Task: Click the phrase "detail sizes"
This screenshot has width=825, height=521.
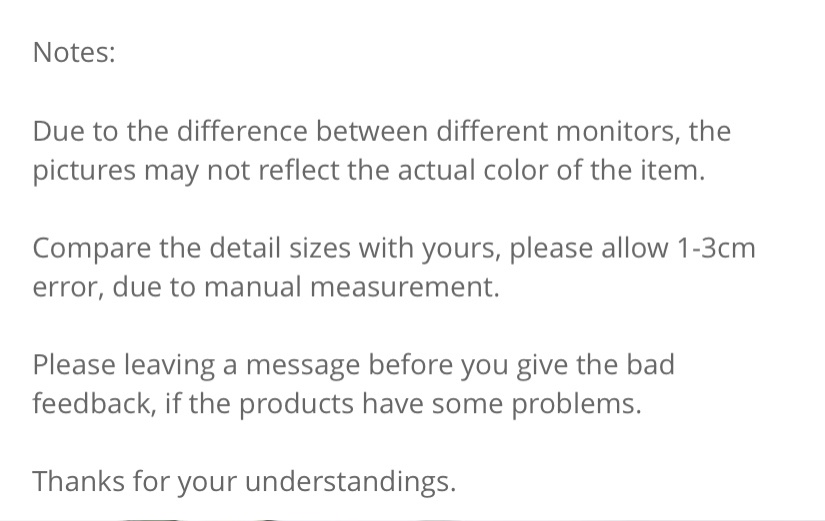Action: click(x=280, y=247)
